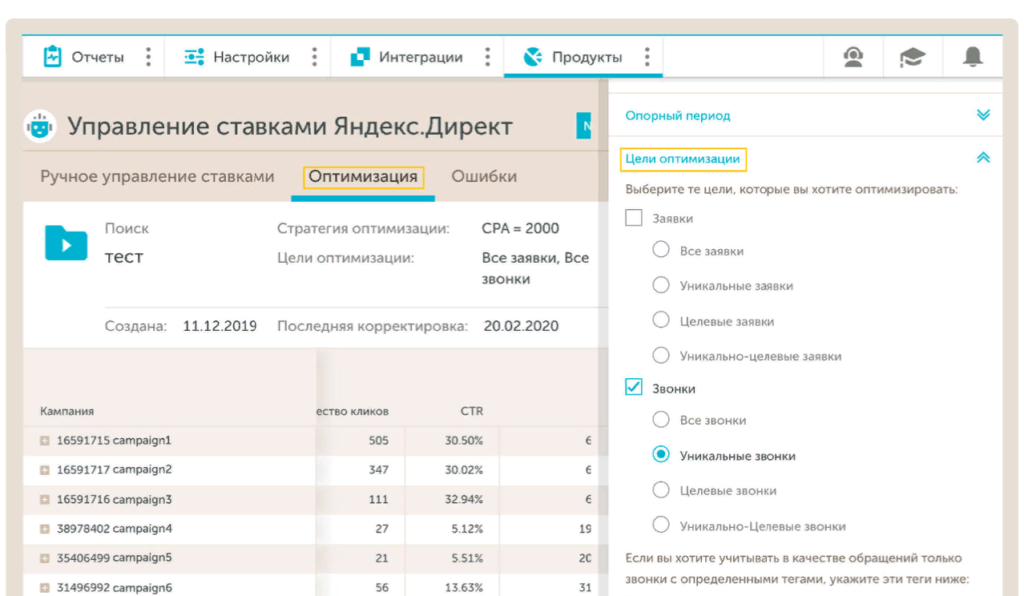
Task: Open the graduation cap training icon
Action: [x=912, y=57]
